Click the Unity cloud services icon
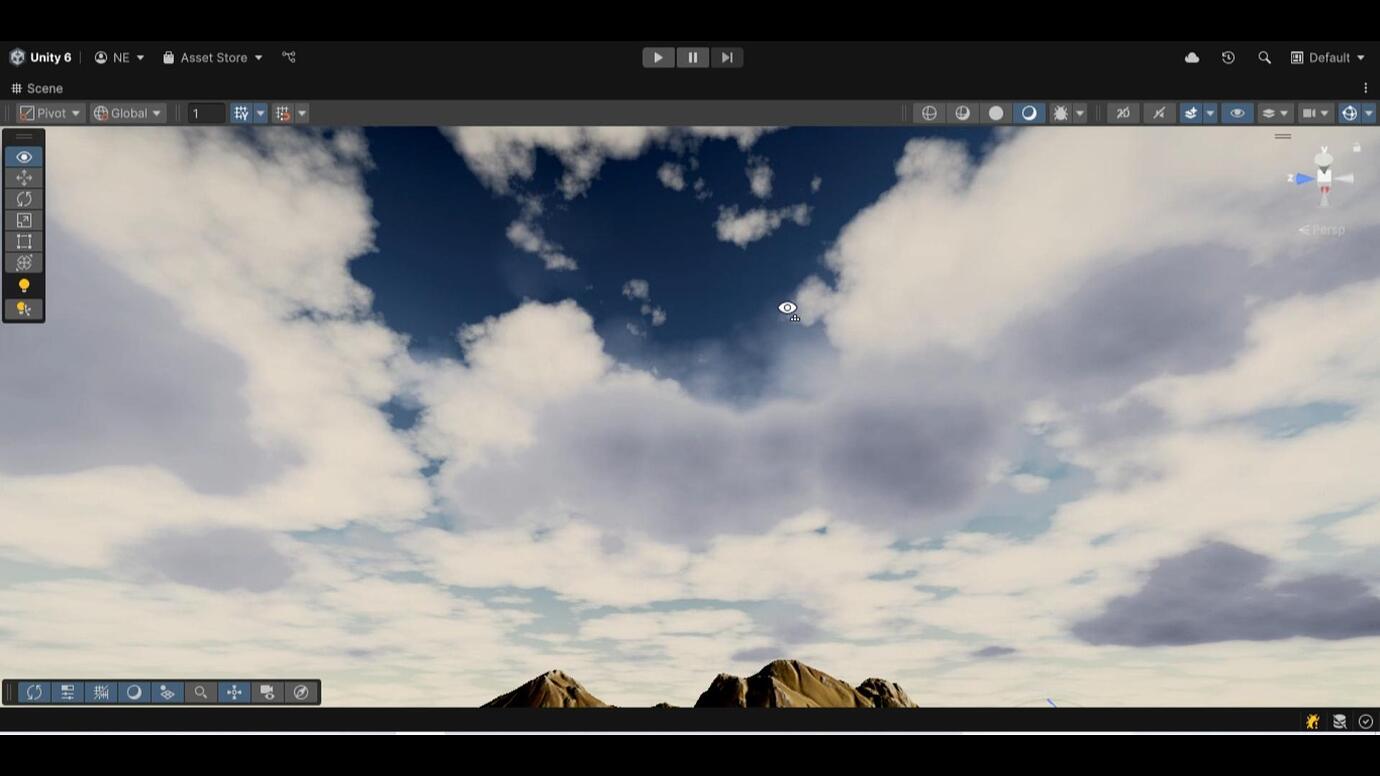1380x776 pixels. click(1191, 57)
